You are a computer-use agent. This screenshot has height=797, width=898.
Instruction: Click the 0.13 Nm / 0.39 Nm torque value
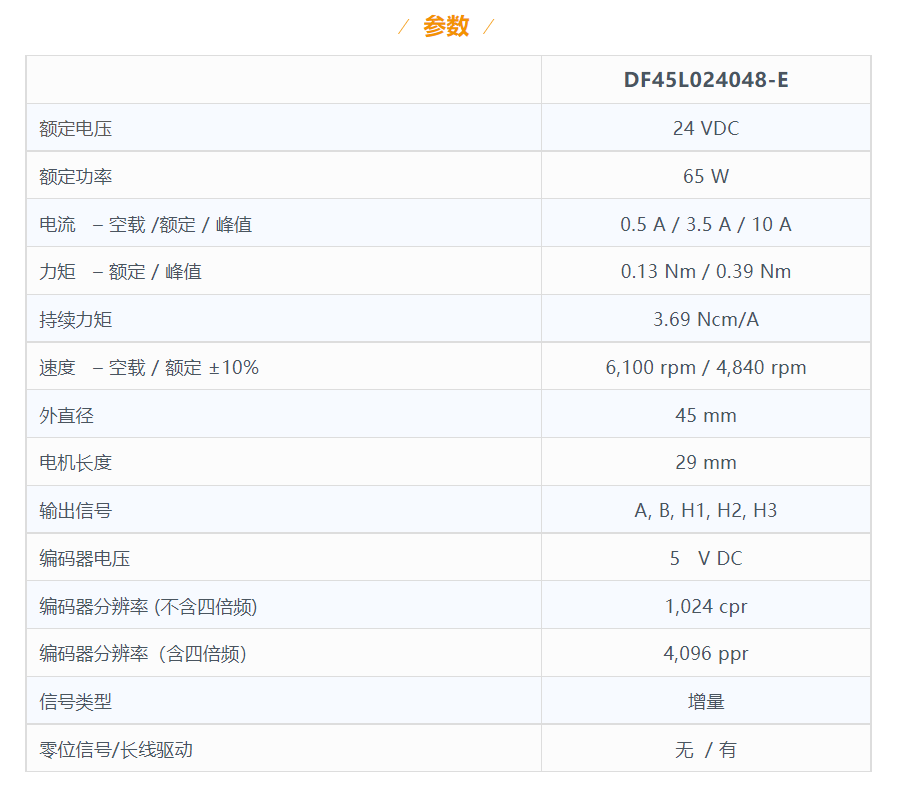706,271
